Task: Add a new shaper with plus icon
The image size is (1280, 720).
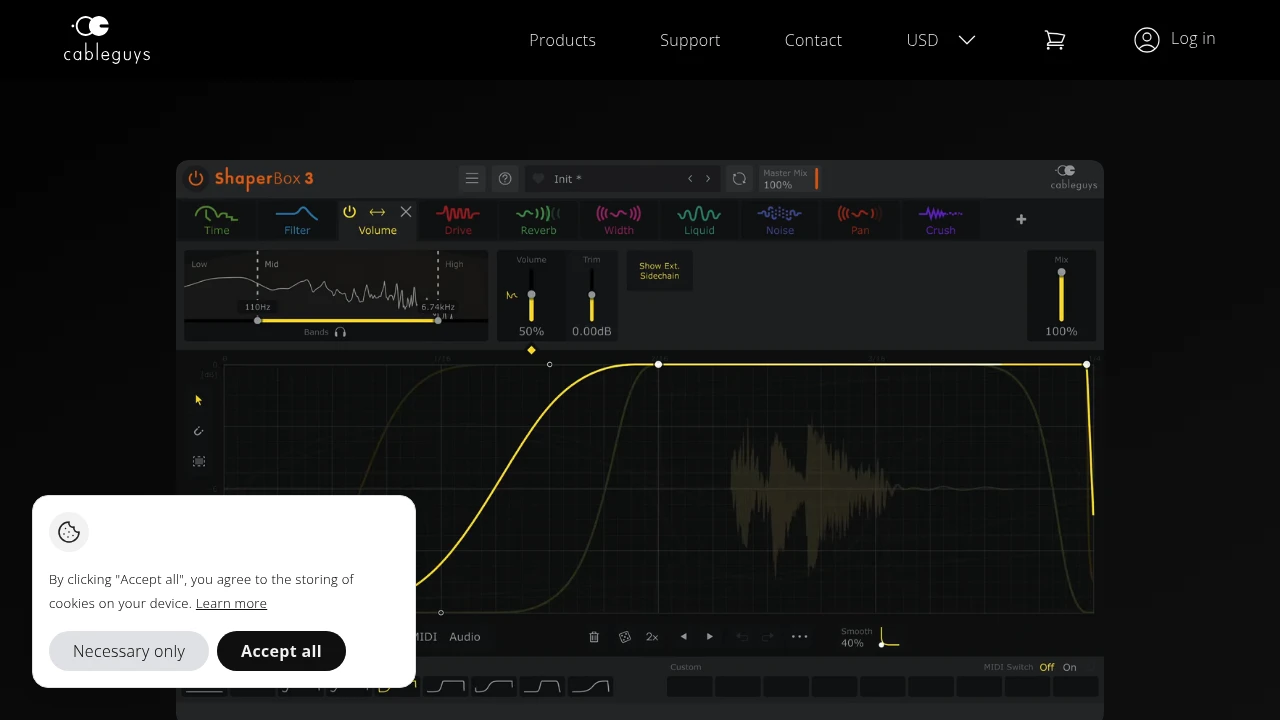Action: click(1021, 219)
